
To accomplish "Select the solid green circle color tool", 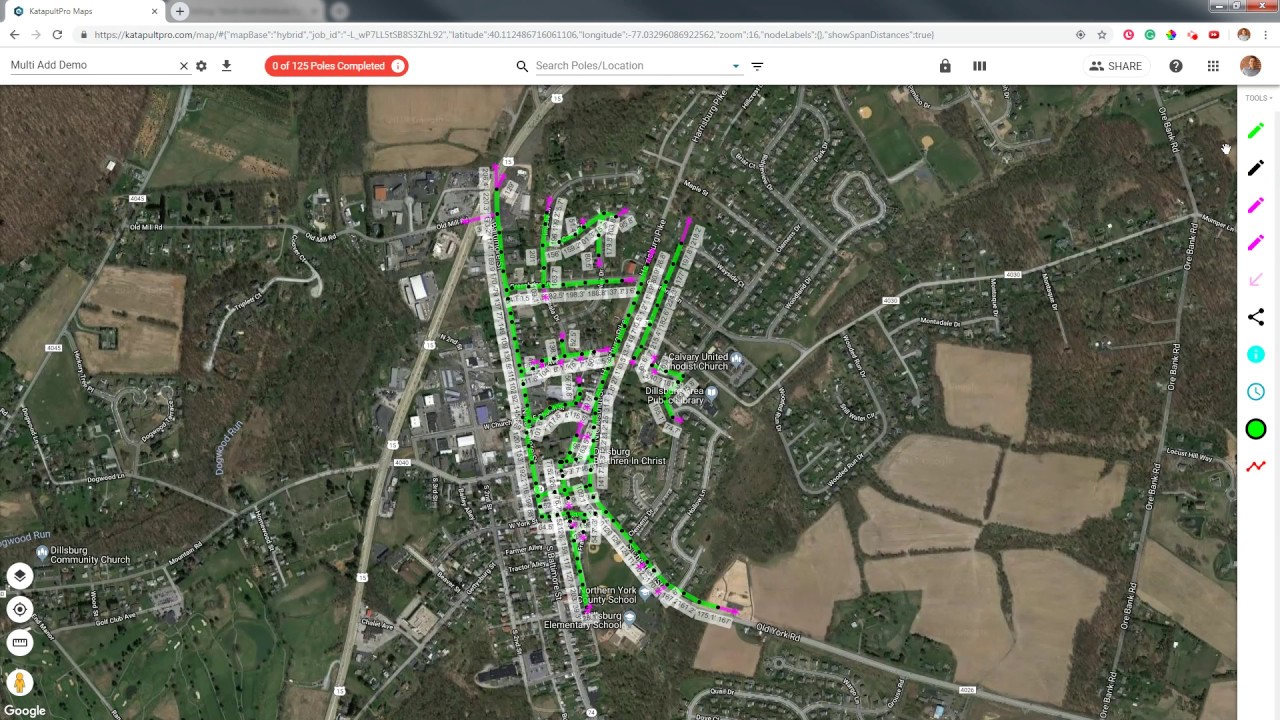I will tap(1256, 429).
